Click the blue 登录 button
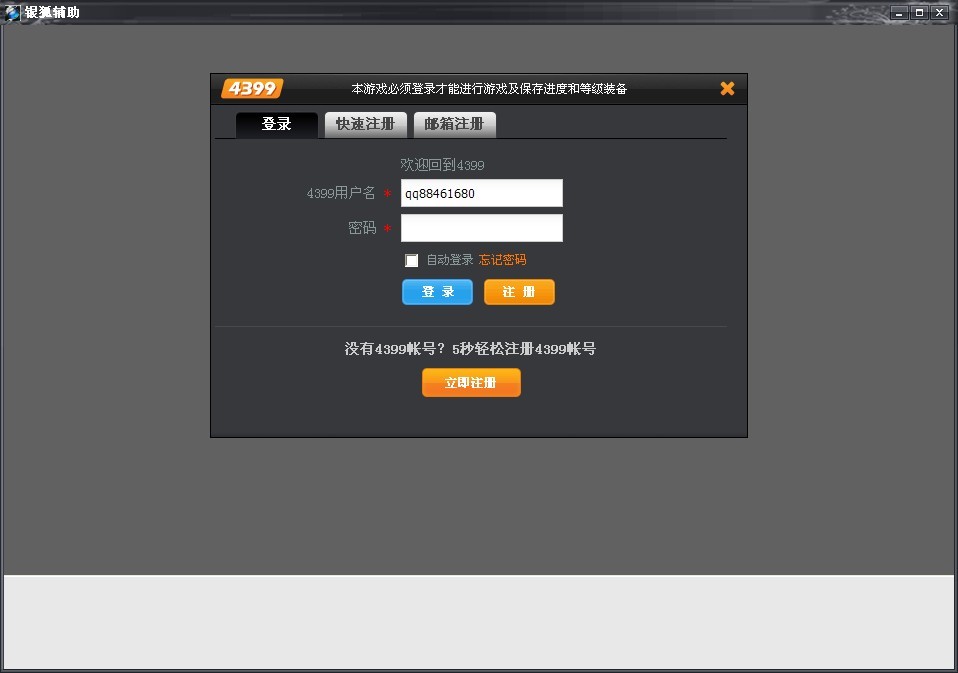The width and height of the screenshot is (958, 673). 437,292
